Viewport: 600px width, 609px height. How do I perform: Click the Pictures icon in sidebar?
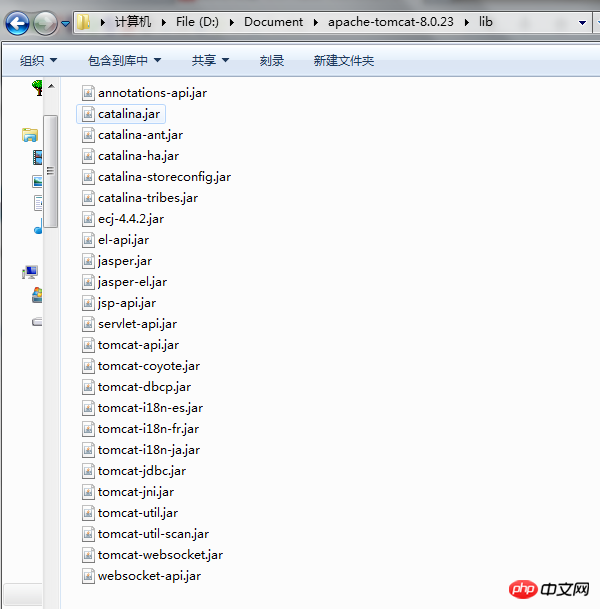coord(37,181)
